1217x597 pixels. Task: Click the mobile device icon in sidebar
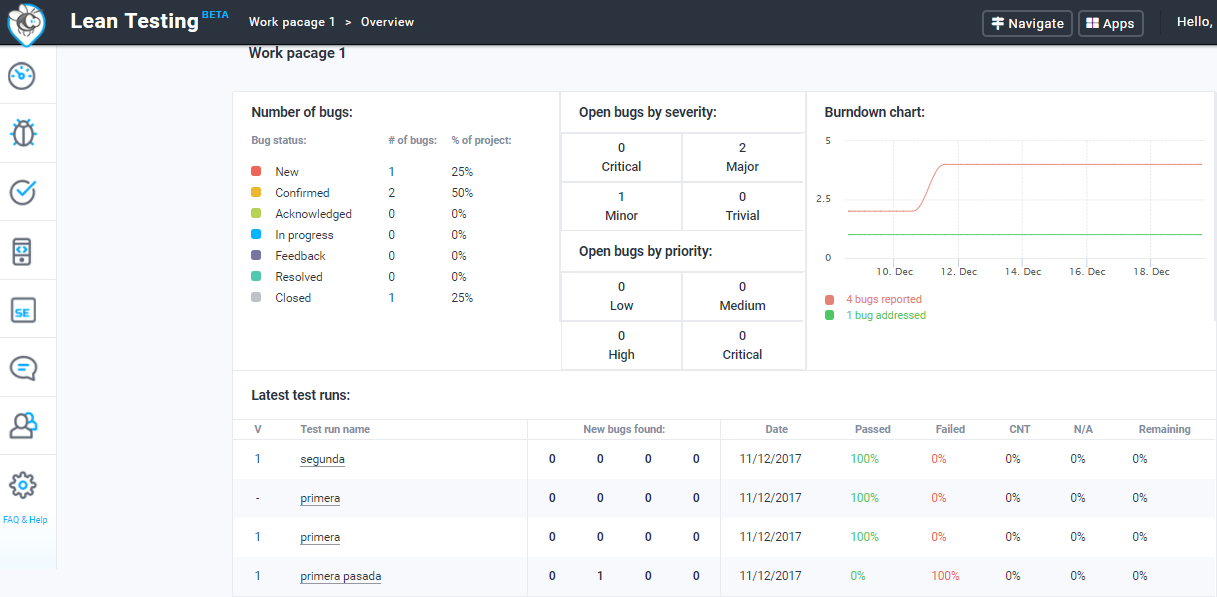[x=23, y=251]
